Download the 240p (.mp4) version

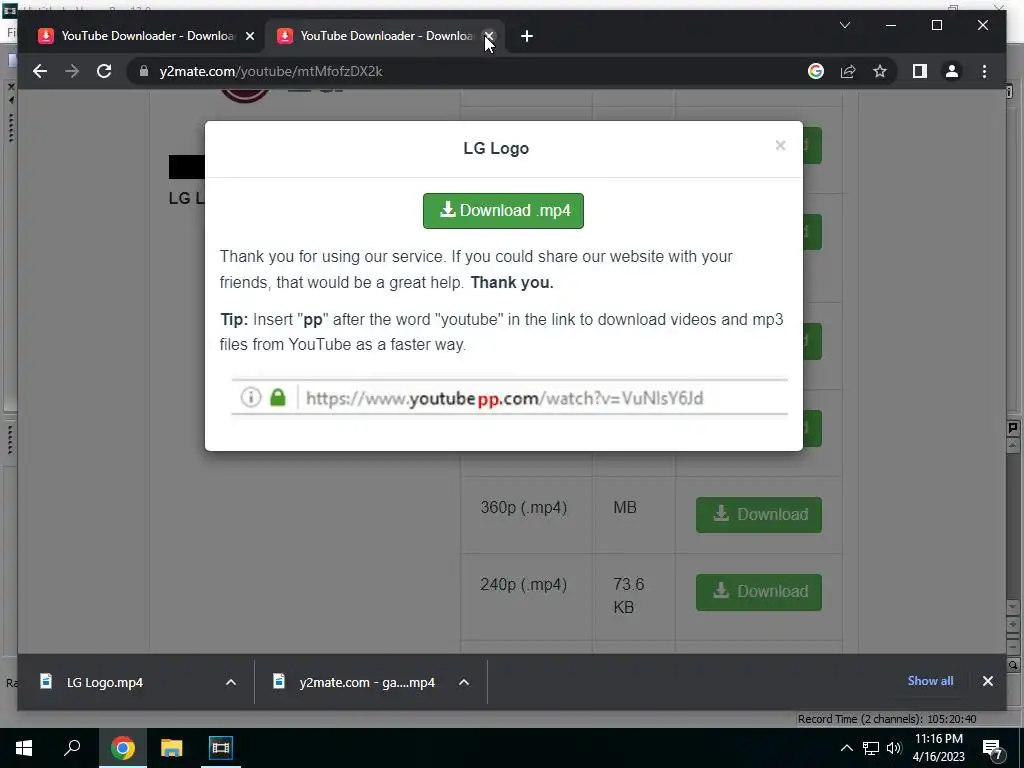point(758,592)
